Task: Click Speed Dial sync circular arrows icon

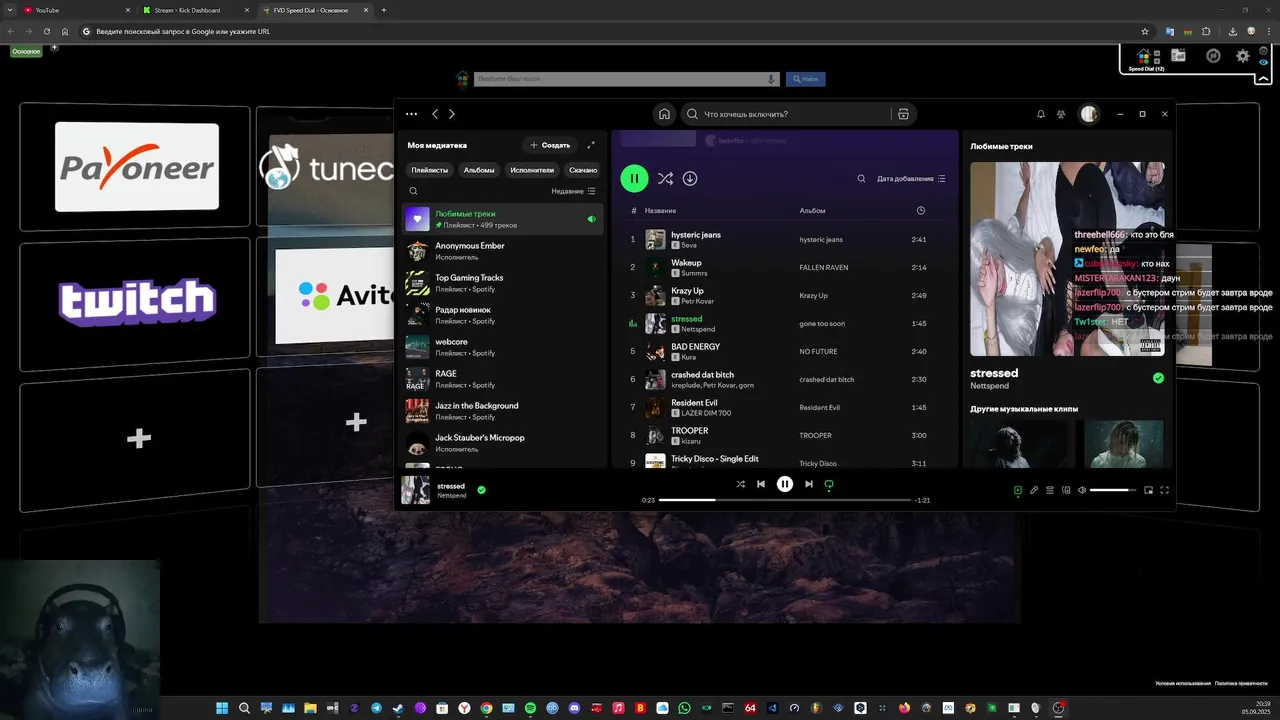Action: point(1213,56)
